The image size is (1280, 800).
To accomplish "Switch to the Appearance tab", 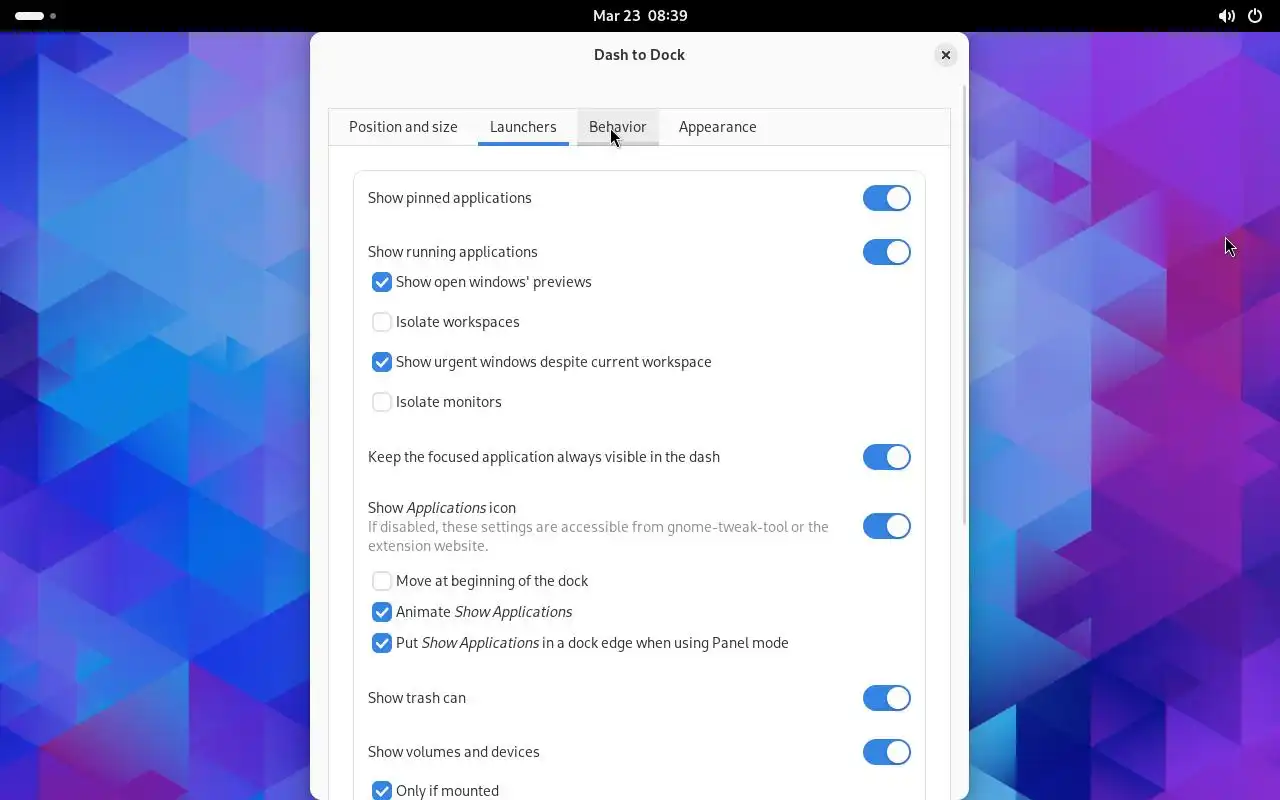I will (717, 127).
